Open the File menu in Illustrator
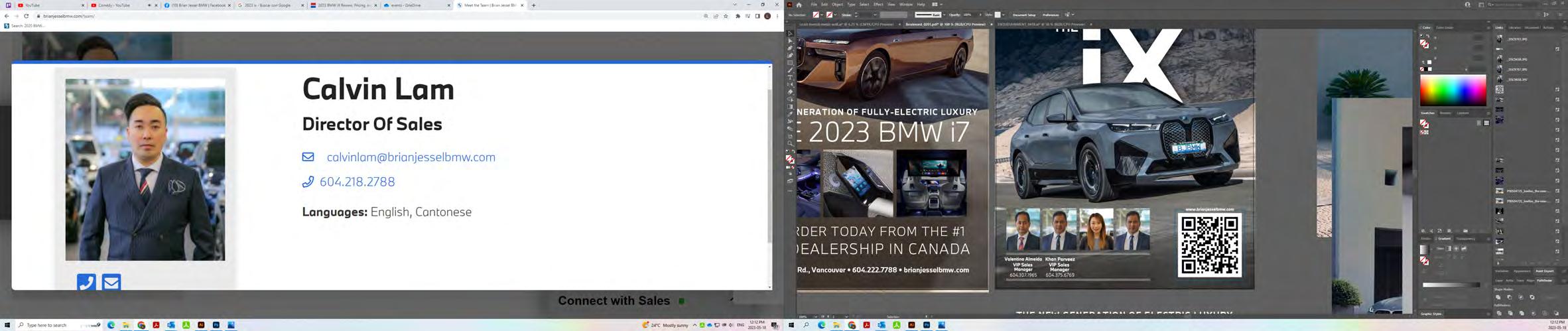The image size is (1568, 331). coord(814,5)
